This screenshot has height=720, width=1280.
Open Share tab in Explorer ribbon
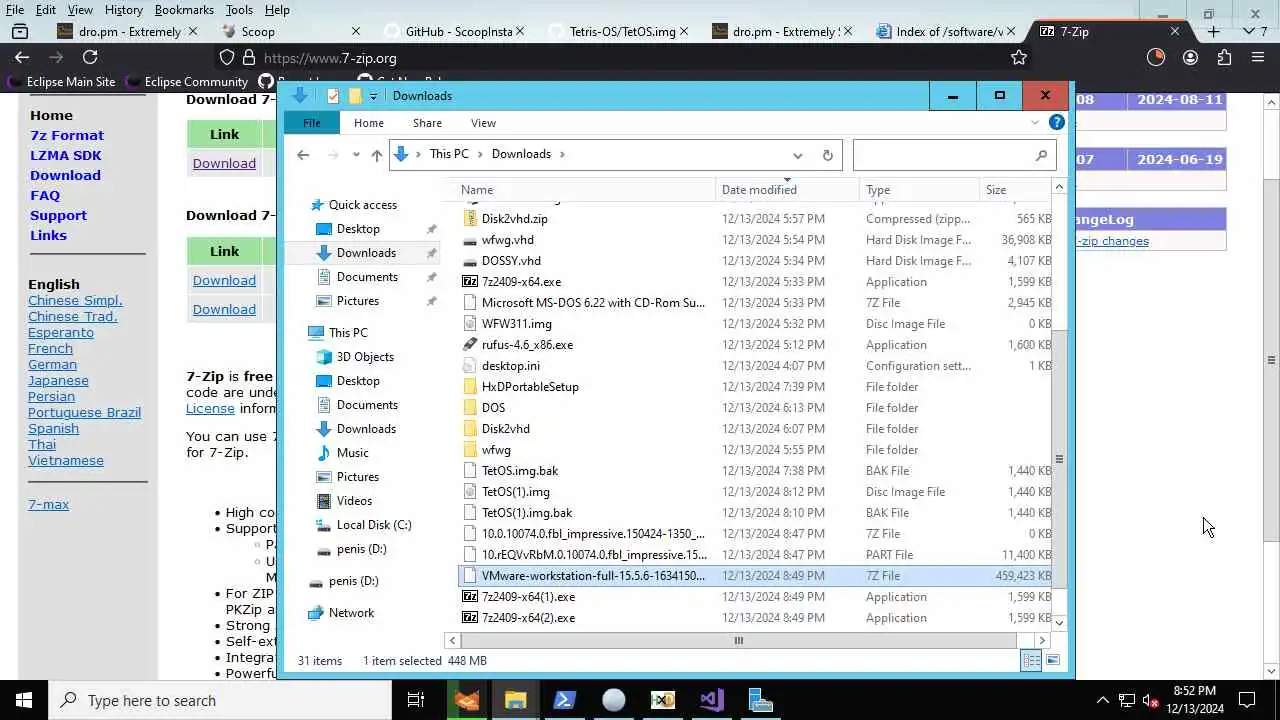tap(427, 123)
